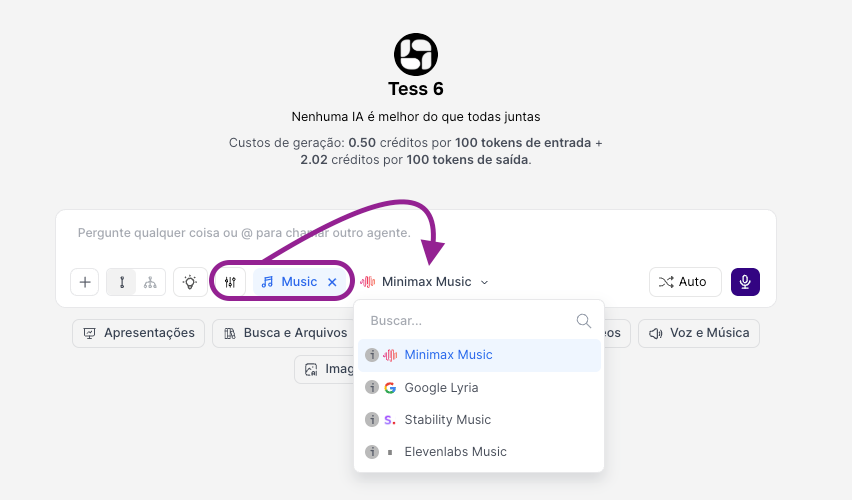
Task: Open the sliders tools settings icon
Action: coord(230,282)
